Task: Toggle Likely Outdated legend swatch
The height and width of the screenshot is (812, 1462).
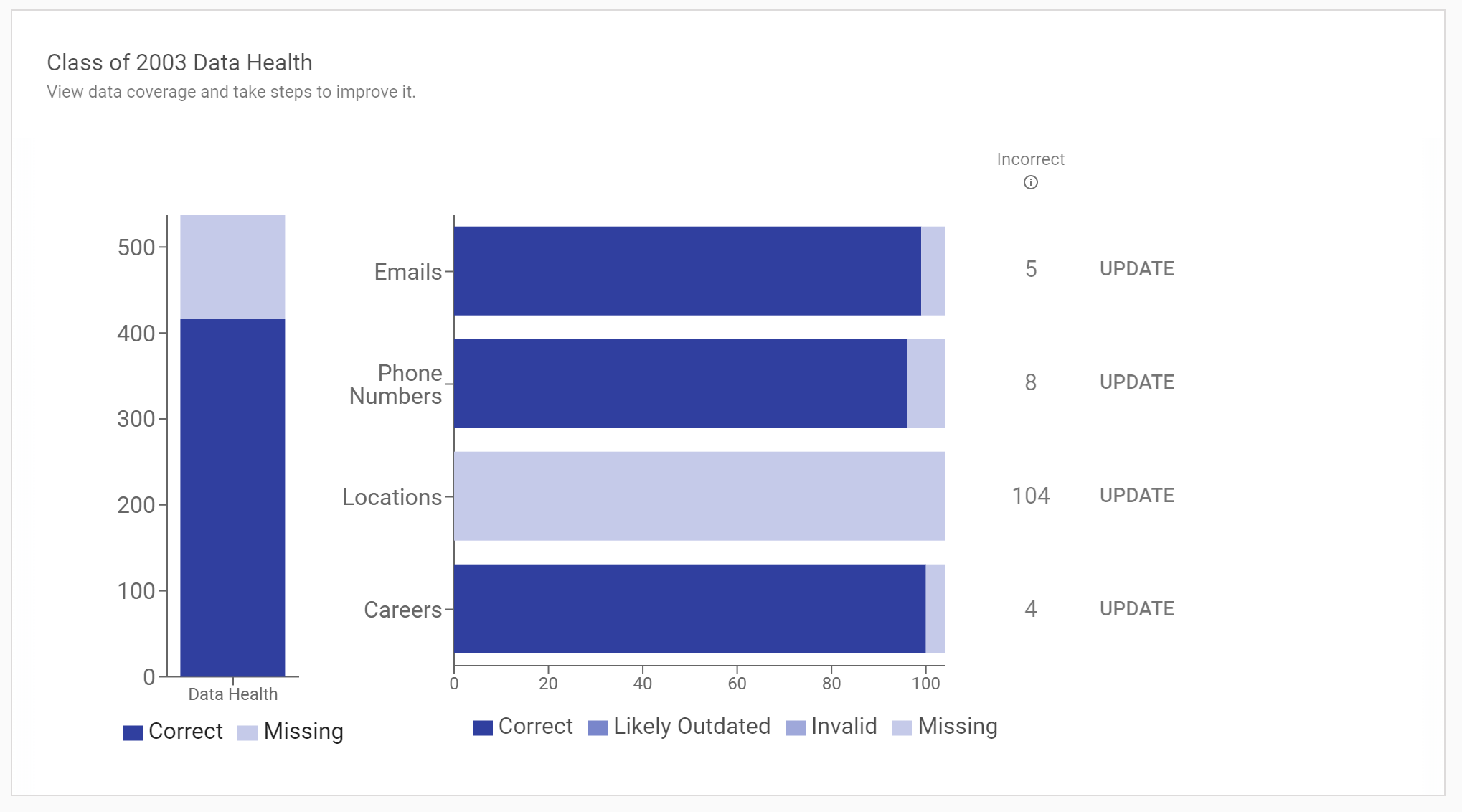Action: [598, 728]
